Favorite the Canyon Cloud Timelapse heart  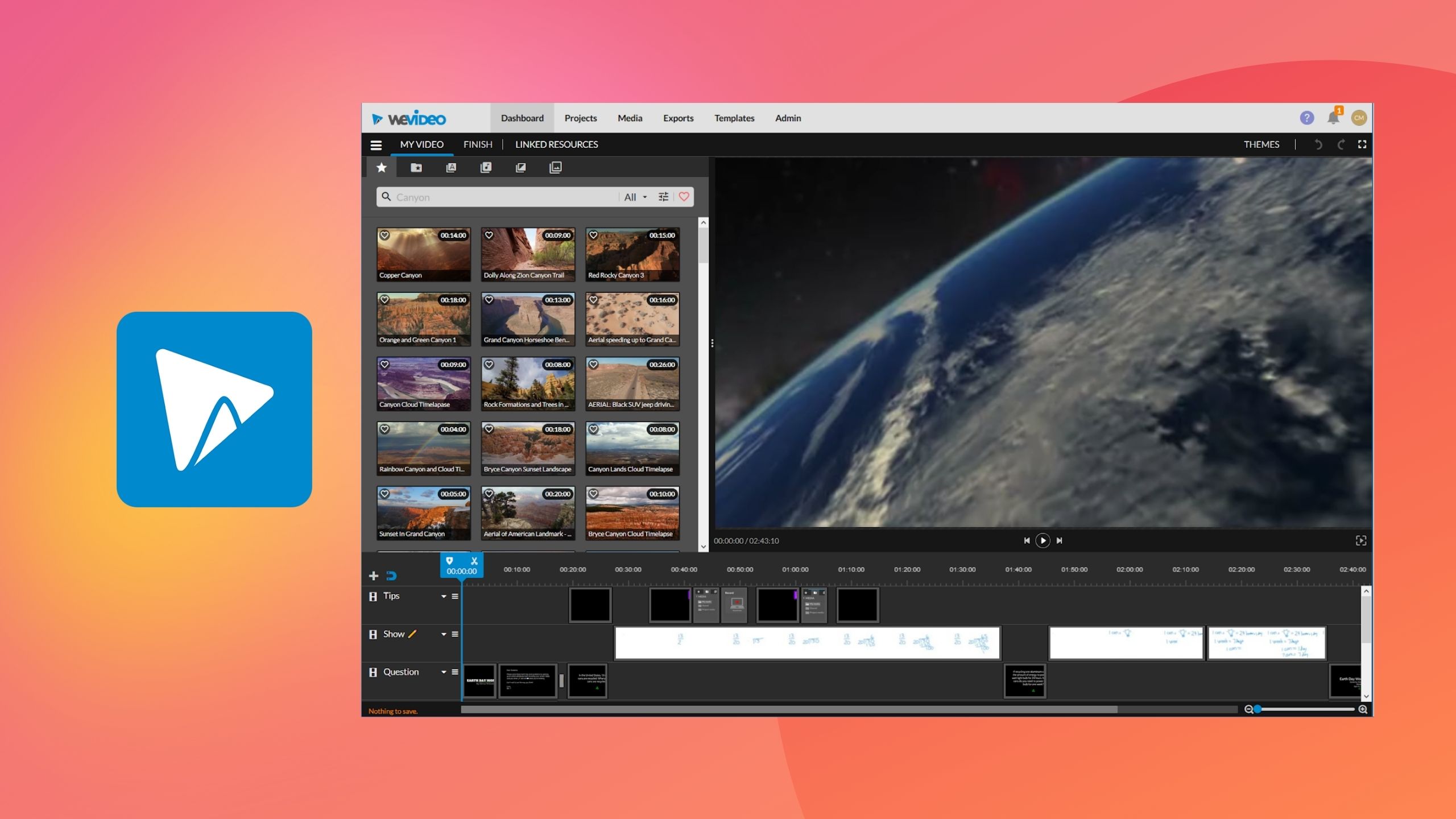point(384,365)
